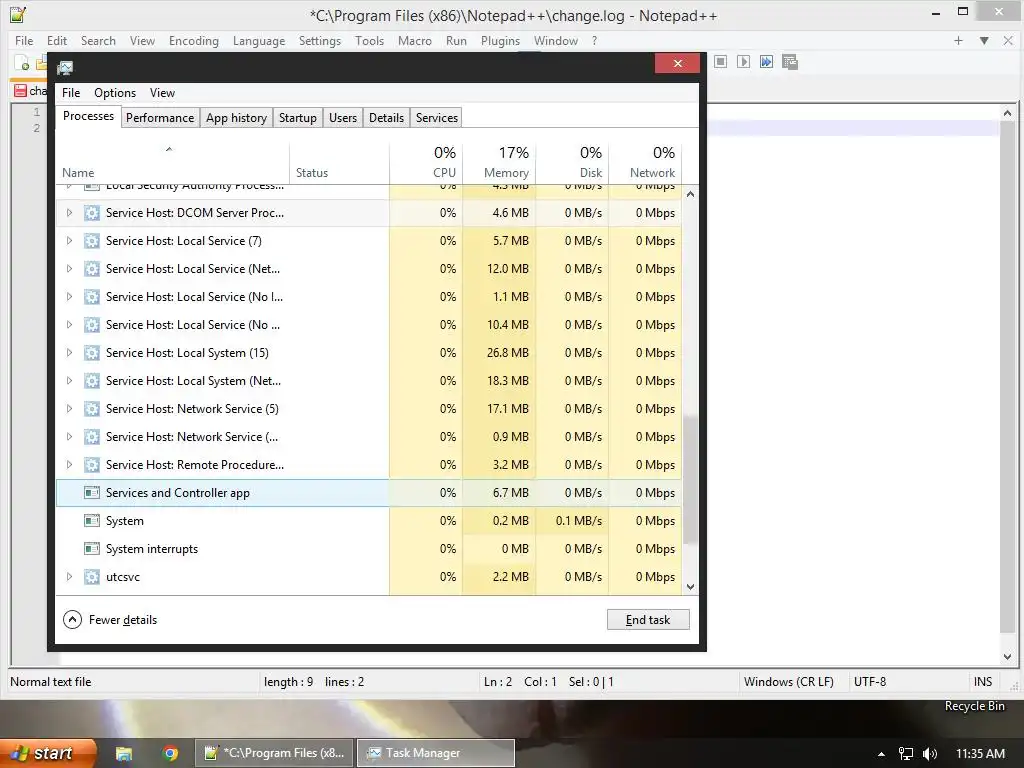Switch to the App history tab
Image resolution: width=1024 pixels, height=768 pixels.
click(x=236, y=118)
